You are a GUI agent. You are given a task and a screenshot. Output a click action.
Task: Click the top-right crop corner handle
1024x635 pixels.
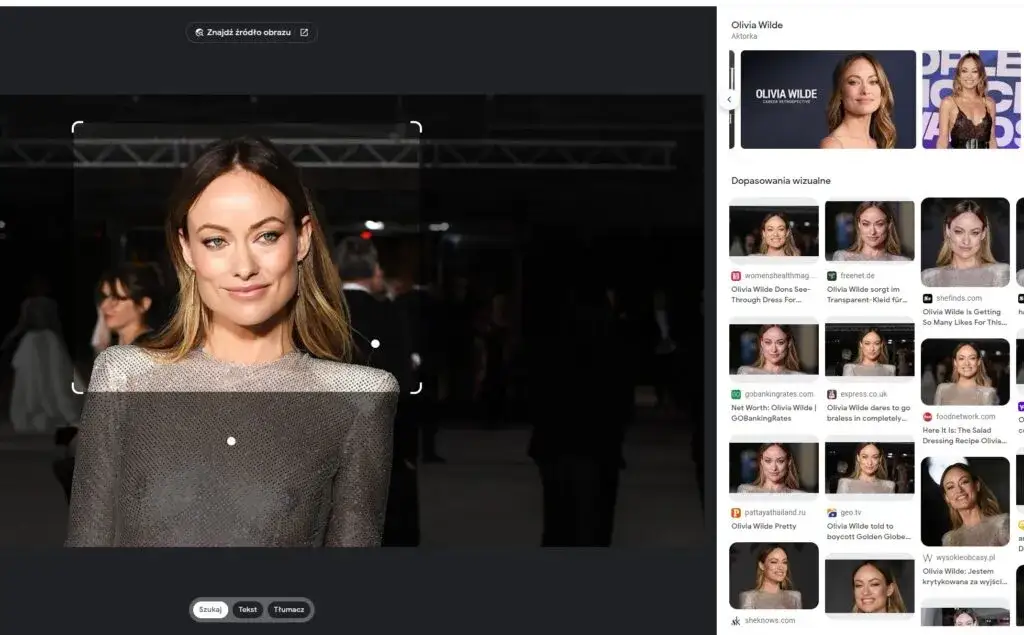pyautogui.click(x=415, y=127)
